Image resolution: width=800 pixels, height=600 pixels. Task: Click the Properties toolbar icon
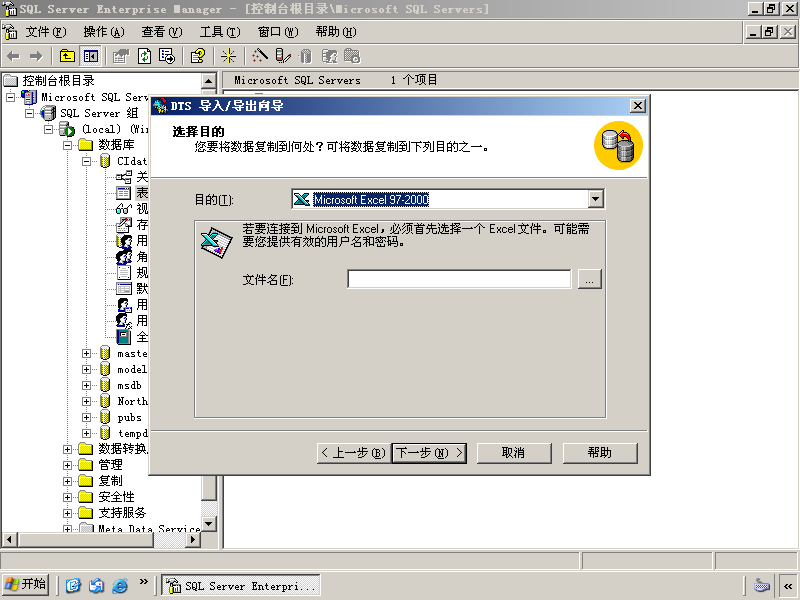pos(121,56)
